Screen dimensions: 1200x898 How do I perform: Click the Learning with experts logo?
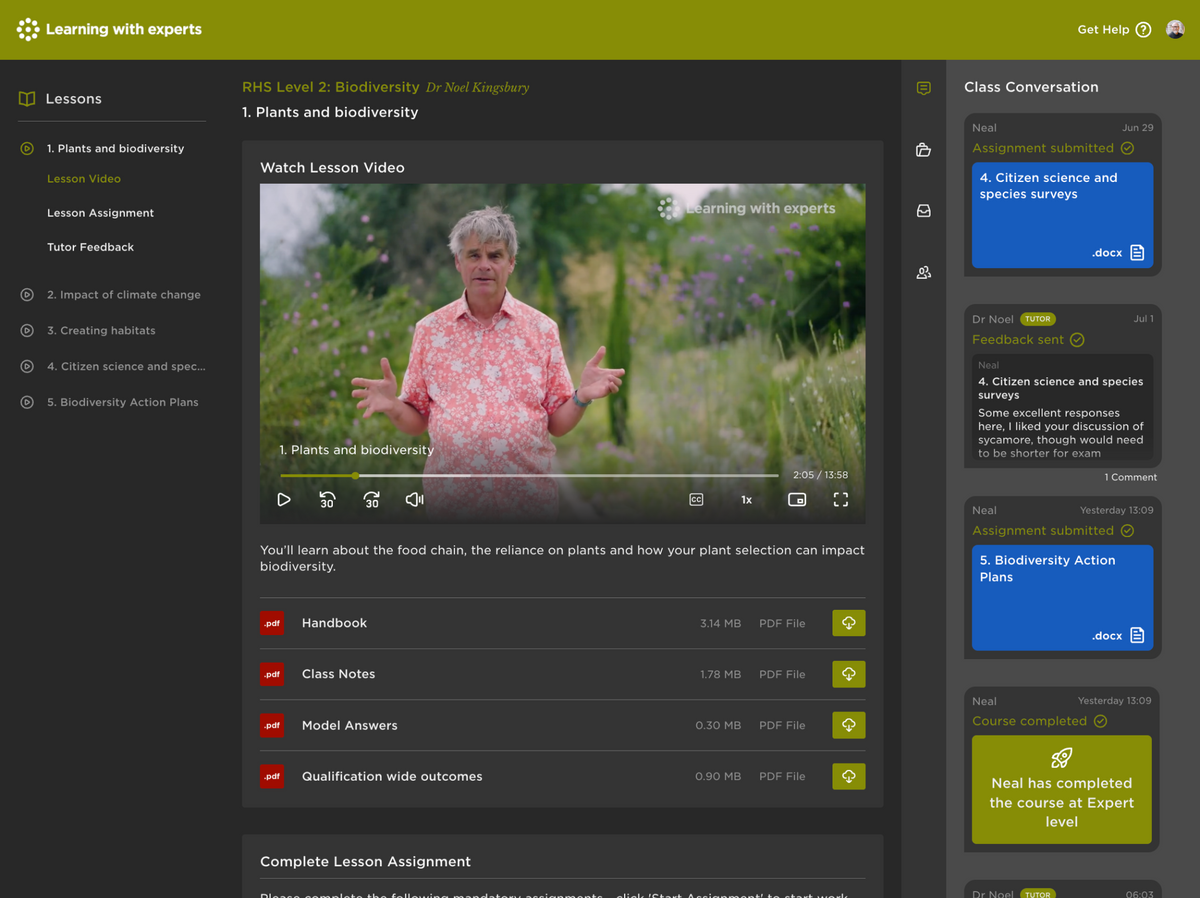[x=109, y=30]
